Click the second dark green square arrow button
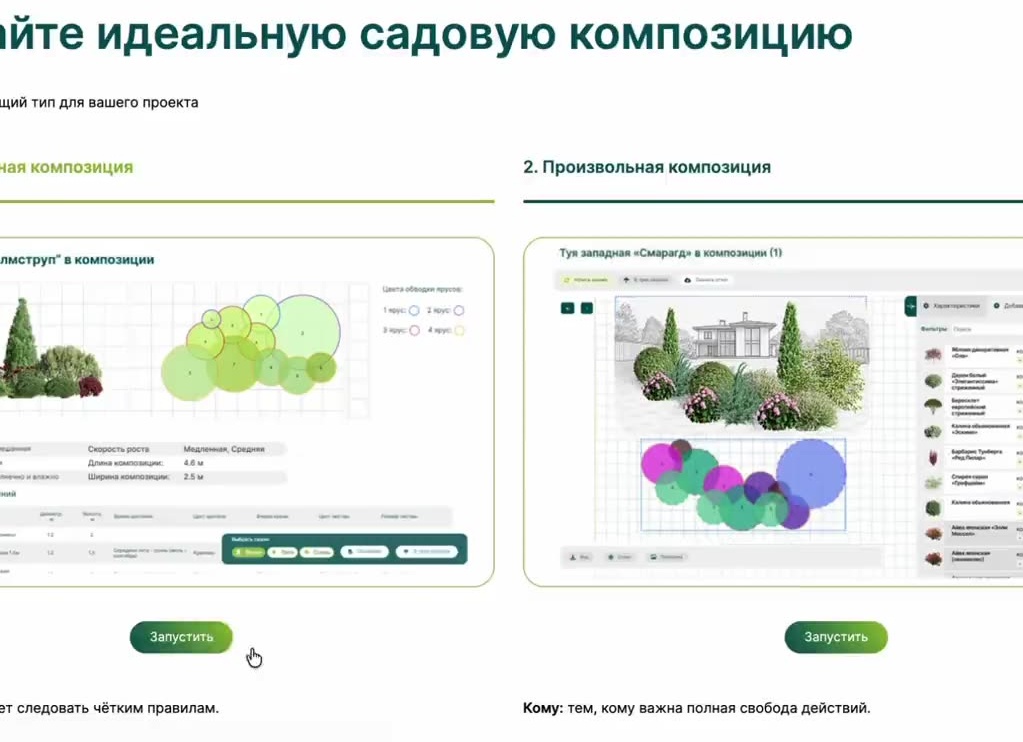This screenshot has width=1023, height=742. click(587, 307)
